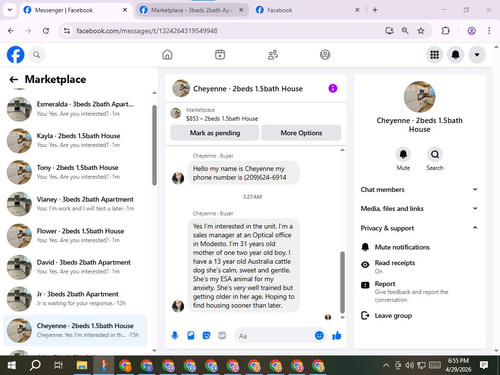This screenshot has height=375, width=500.
Task: Switch to the third Facebook tab
Action: [x=307, y=10]
